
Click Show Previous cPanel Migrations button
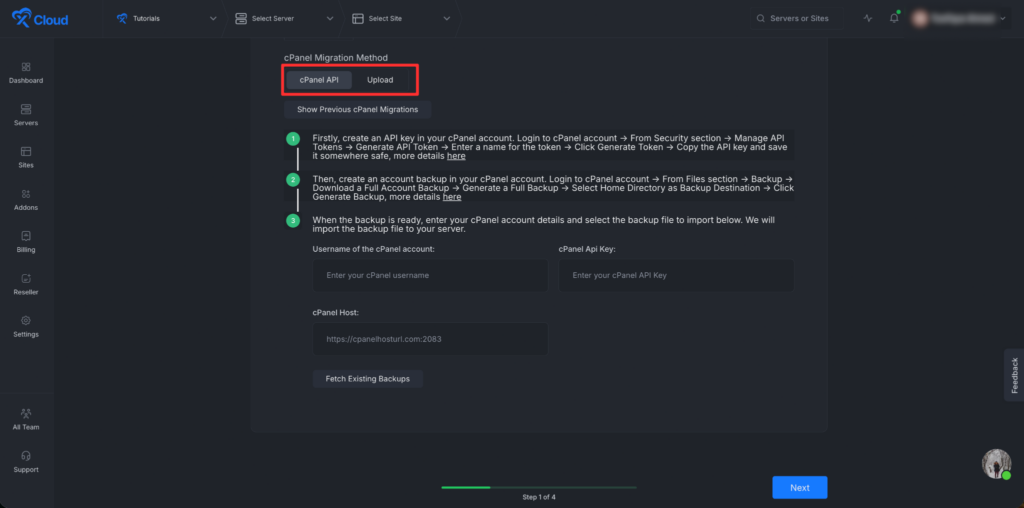pyautogui.click(x=357, y=109)
